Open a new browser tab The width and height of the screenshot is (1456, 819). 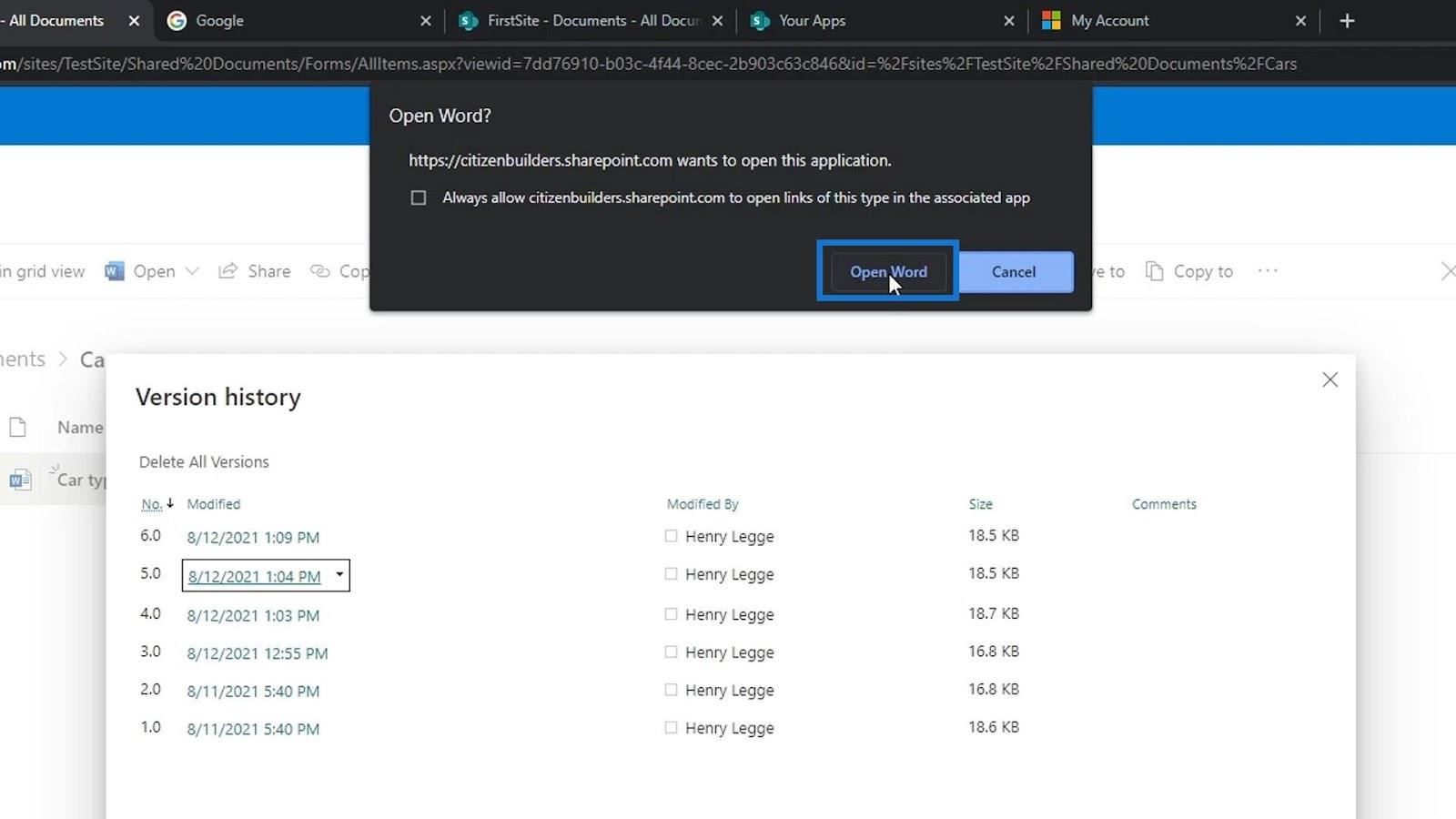point(1347,20)
